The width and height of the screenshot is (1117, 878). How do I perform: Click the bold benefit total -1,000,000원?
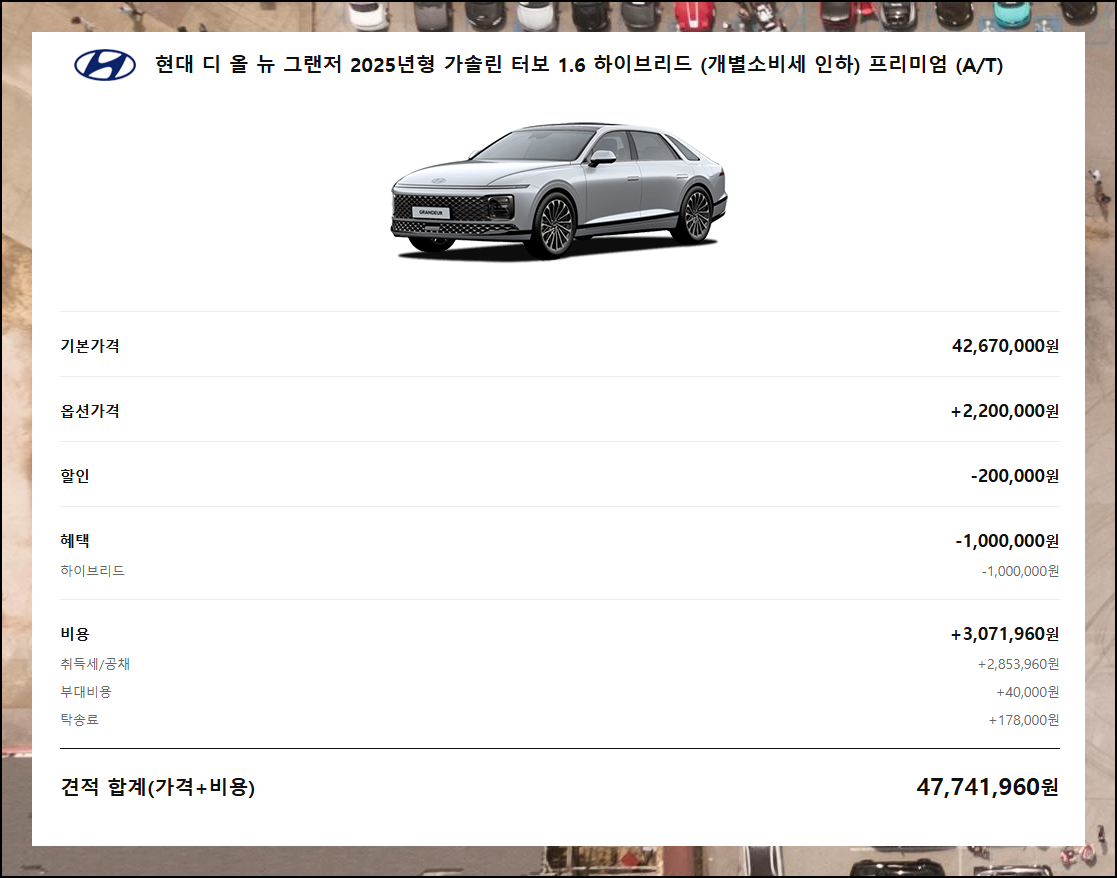click(1007, 541)
